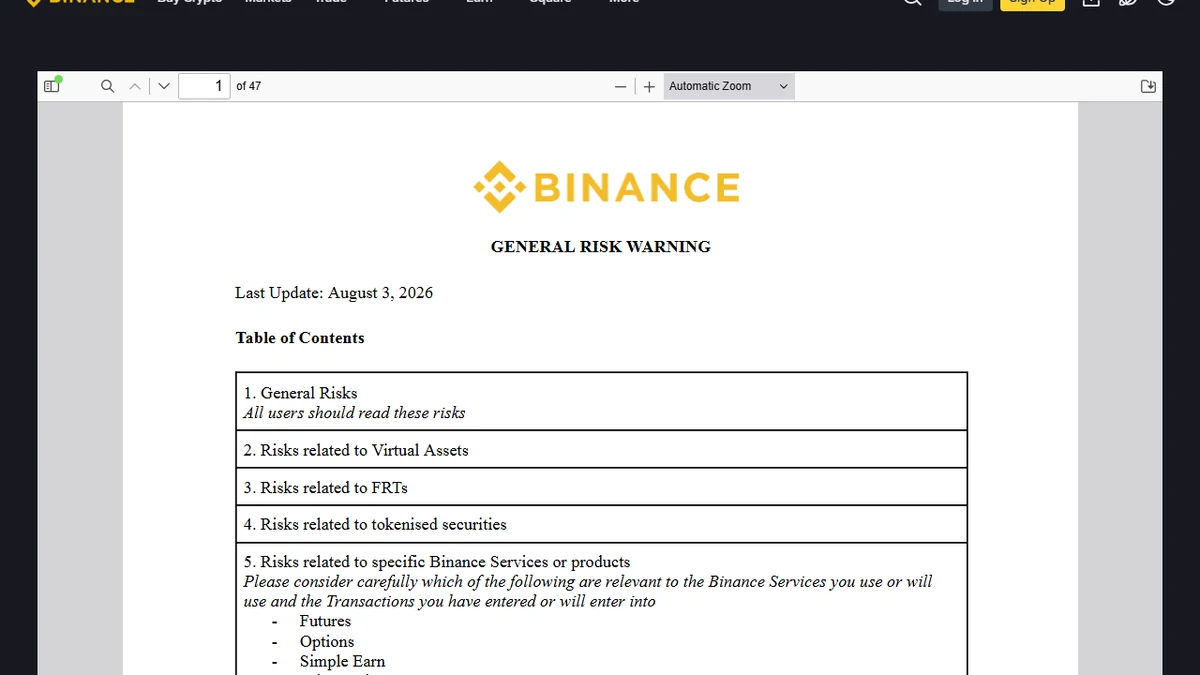1200x675 pixels.
Task: Click the GENERAL RISK WARNING heading
Action: [600, 247]
